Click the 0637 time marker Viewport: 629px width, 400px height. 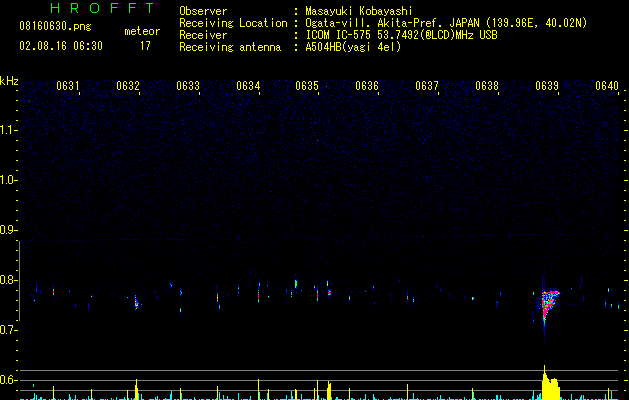(427, 86)
